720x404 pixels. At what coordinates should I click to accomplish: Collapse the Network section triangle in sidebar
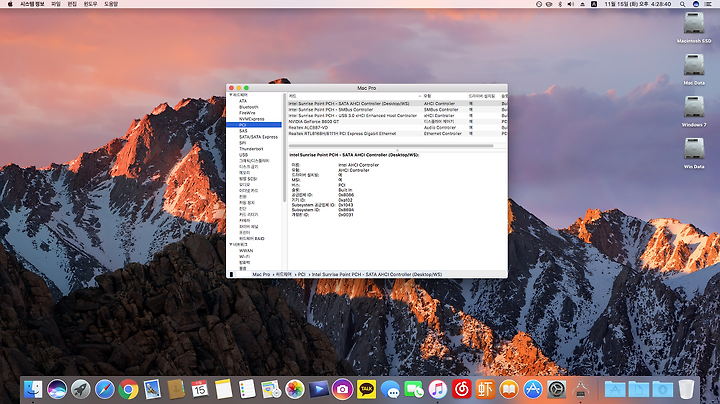231,245
